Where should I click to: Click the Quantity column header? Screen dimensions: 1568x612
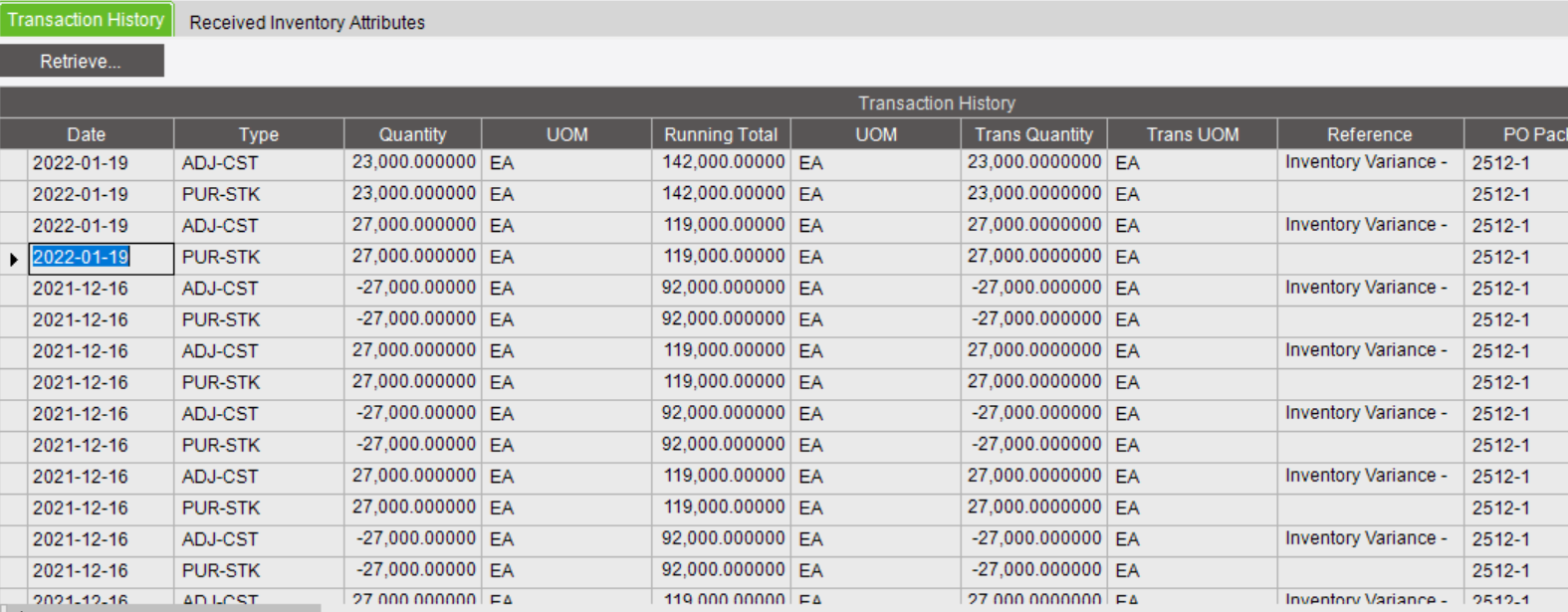pyautogui.click(x=412, y=134)
